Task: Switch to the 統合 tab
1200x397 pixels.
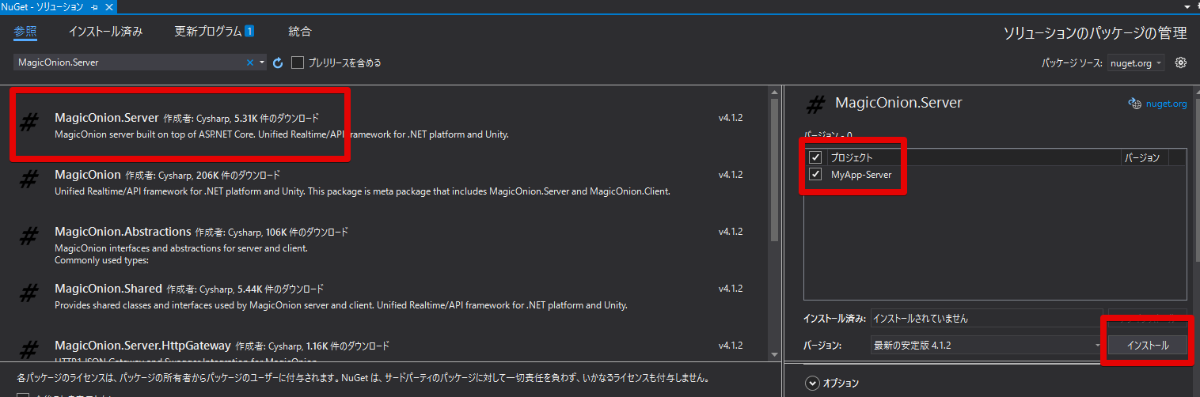Action: click(299, 31)
